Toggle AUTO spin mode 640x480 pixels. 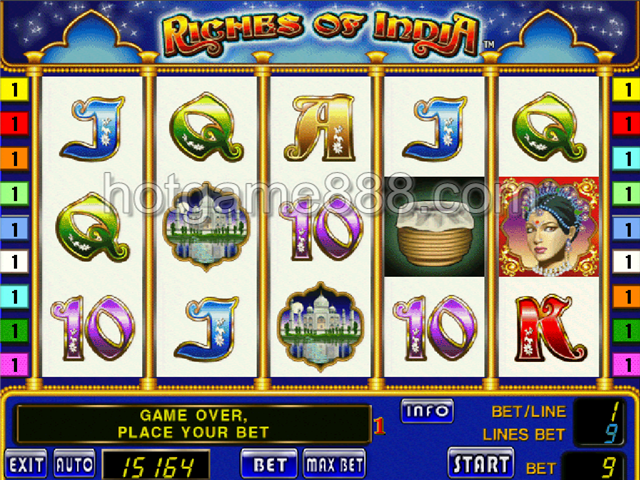74,464
